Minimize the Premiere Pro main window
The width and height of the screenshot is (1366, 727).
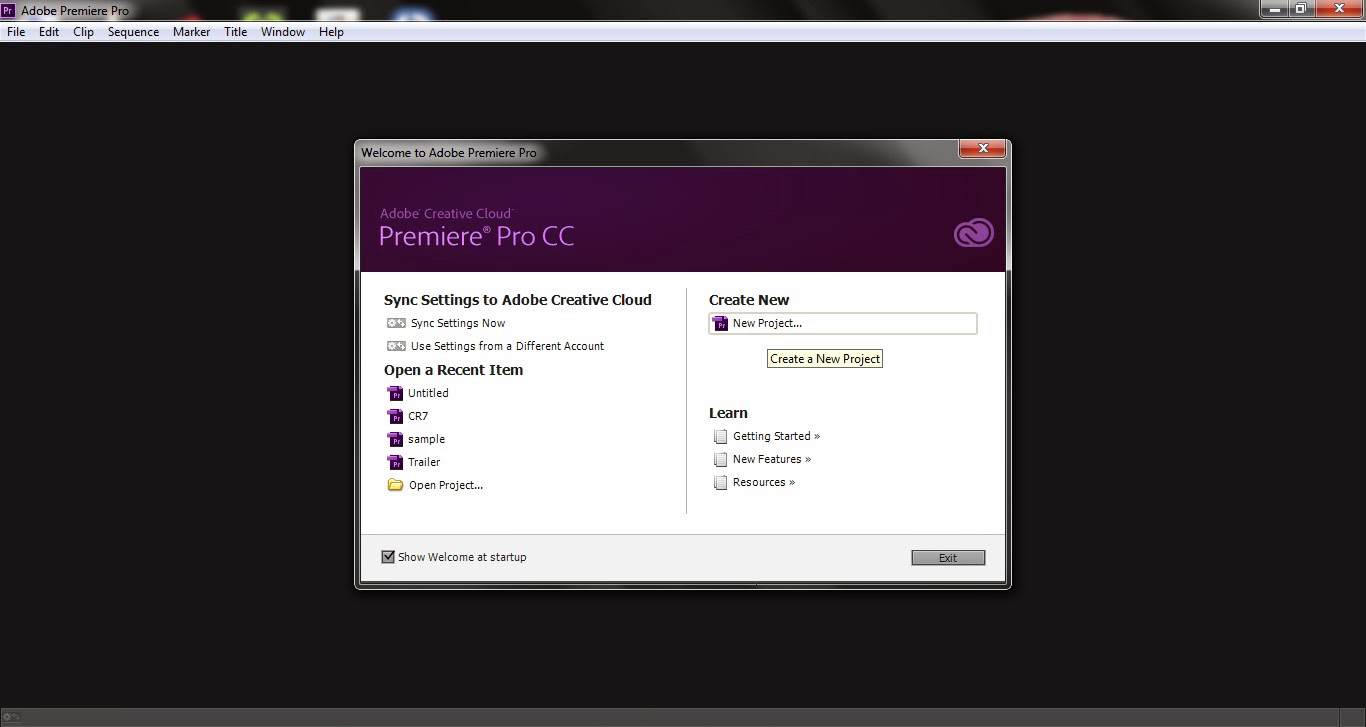(x=1273, y=8)
